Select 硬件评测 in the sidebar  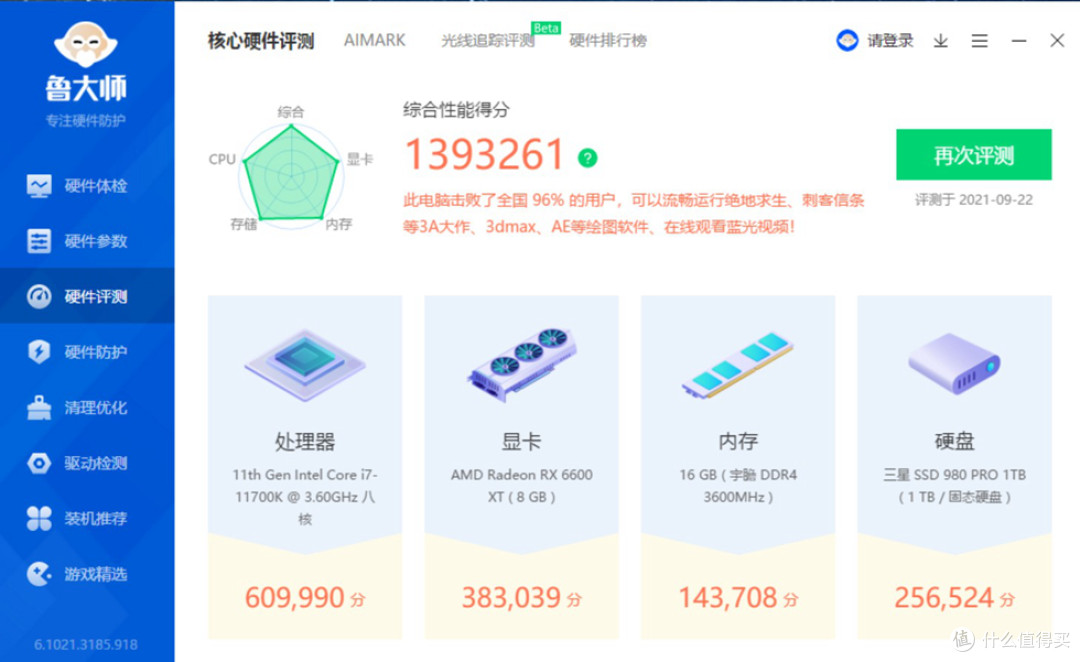point(87,296)
